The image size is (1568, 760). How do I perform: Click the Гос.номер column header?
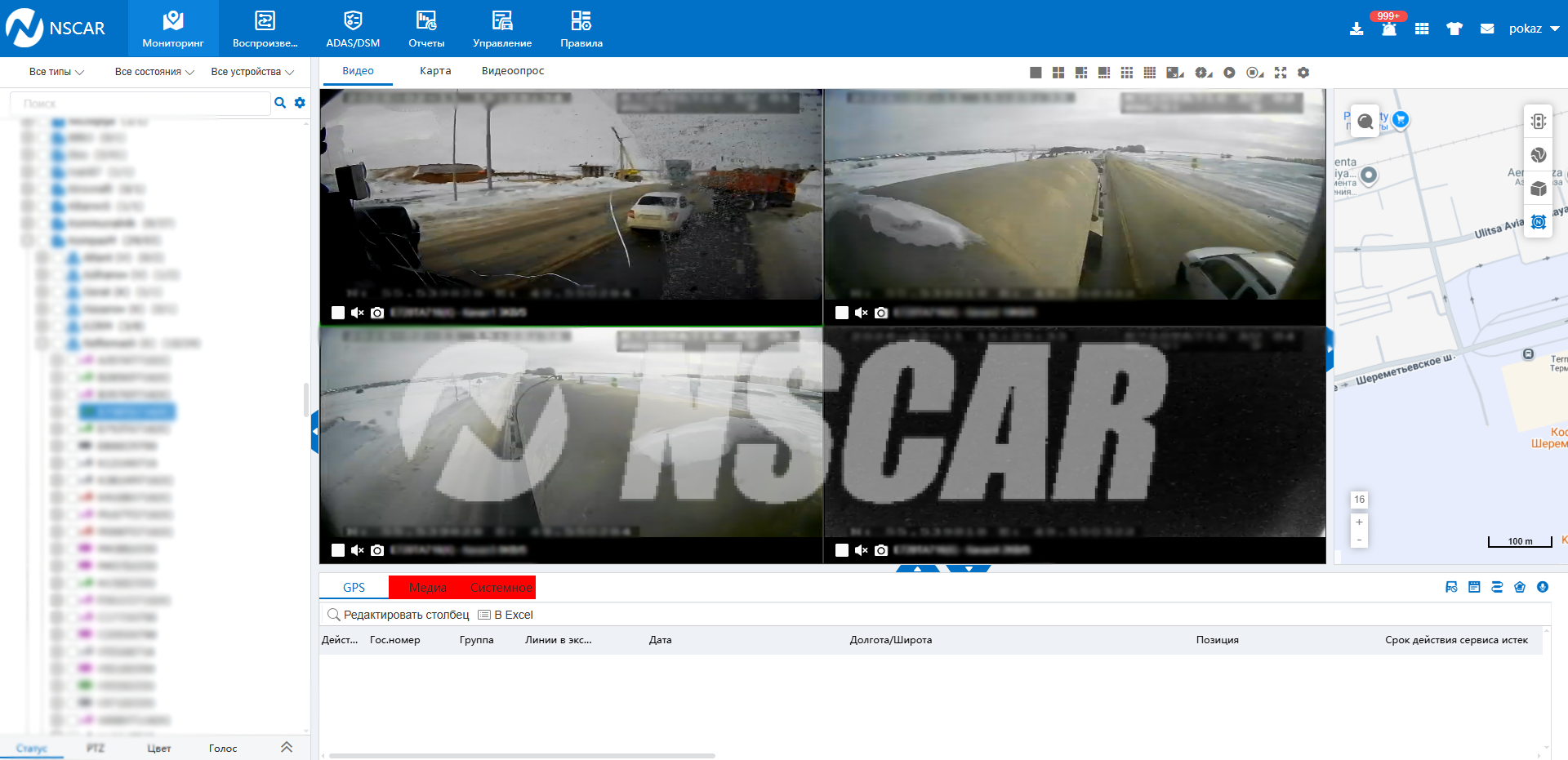point(395,640)
